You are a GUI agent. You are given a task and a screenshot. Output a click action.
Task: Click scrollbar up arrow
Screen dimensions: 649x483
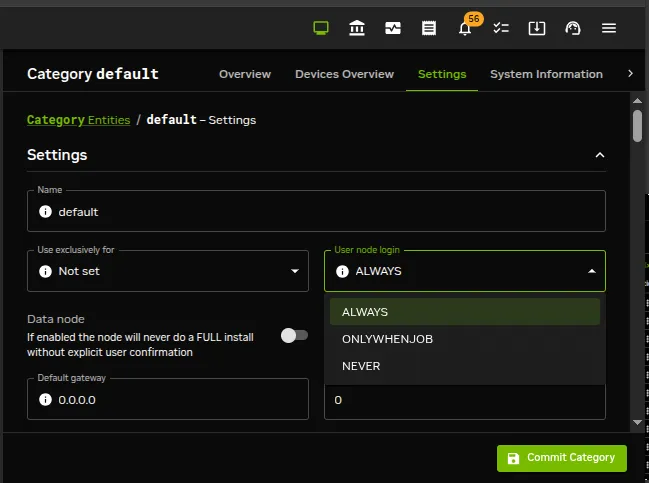click(637, 101)
